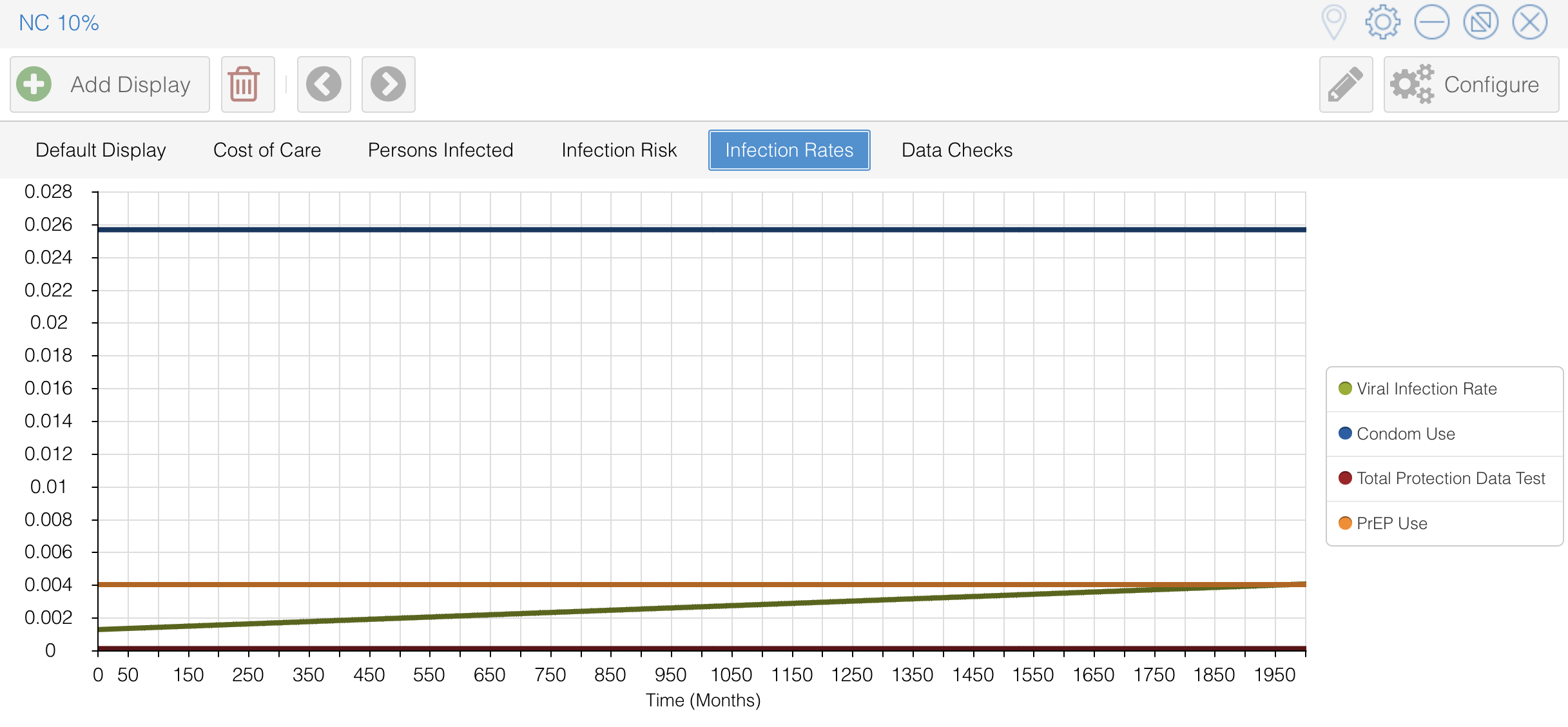Image resolution: width=1568 pixels, height=727 pixels.
Task: Toggle Total Protection Data Test legend entry
Action: pos(1444,478)
